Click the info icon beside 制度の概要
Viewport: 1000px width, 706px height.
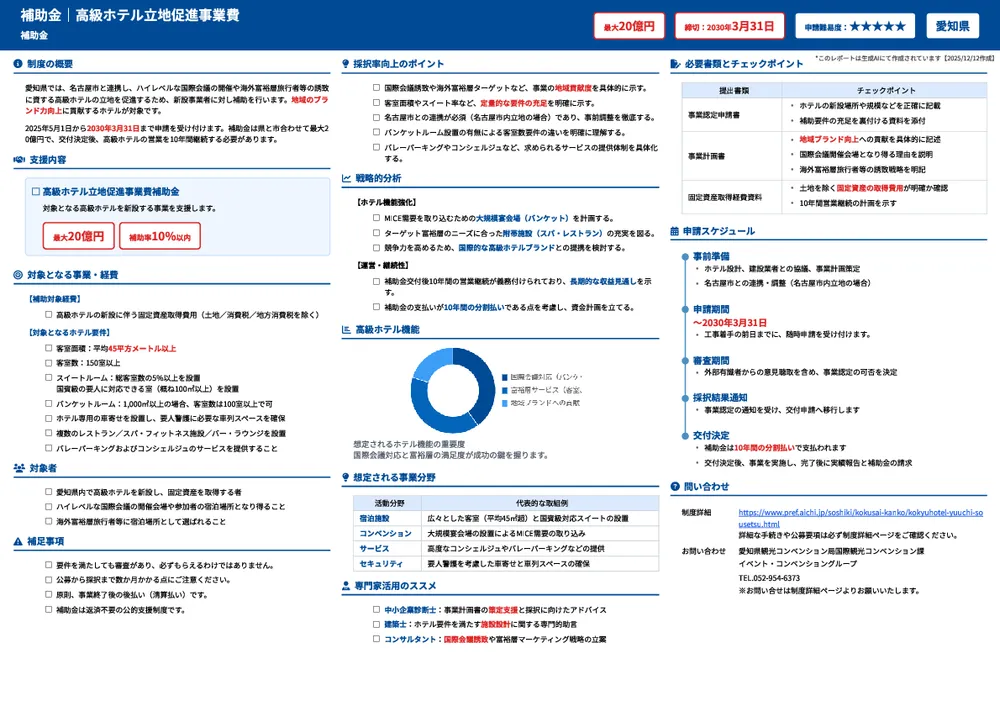18,64
